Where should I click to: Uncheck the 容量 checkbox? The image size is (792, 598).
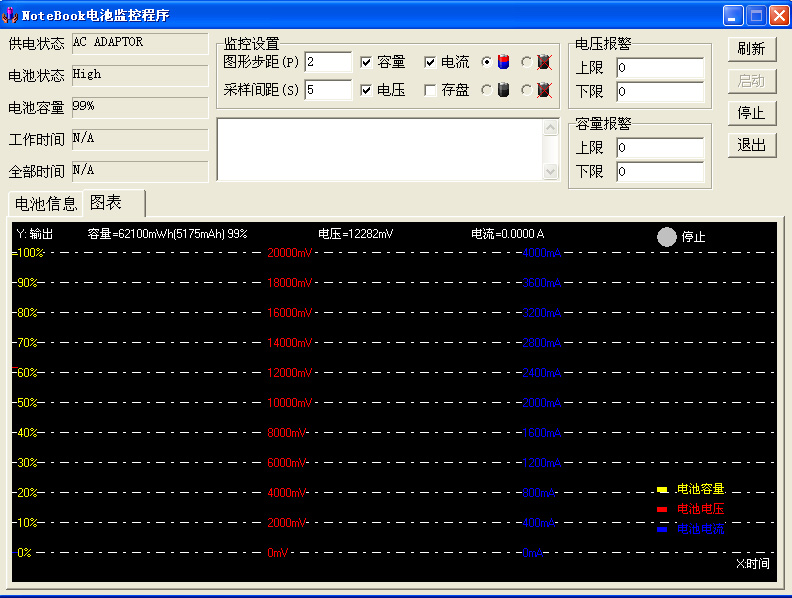coord(366,62)
